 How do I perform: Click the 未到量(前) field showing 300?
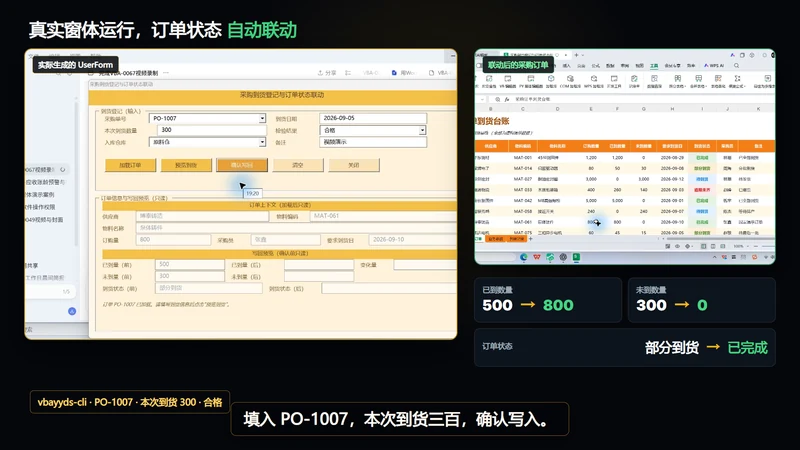pyautogui.click(x=189, y=277)
